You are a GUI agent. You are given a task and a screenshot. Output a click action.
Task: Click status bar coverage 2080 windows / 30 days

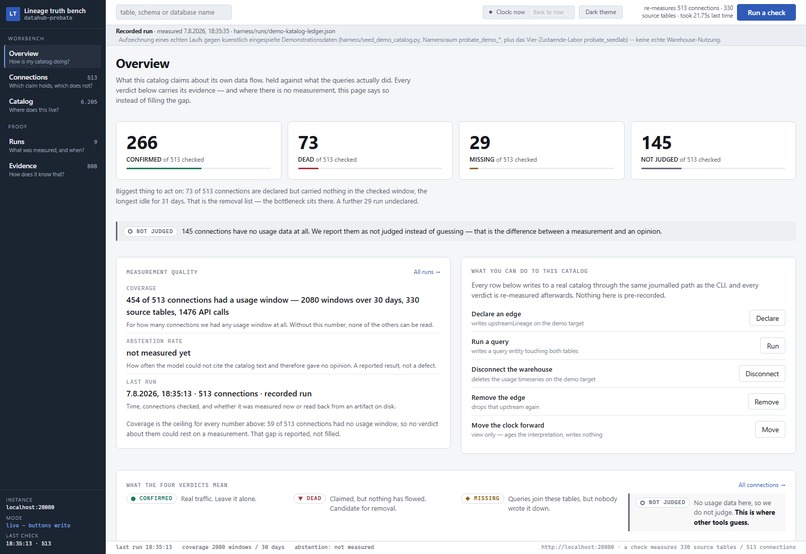click(233, 547)
